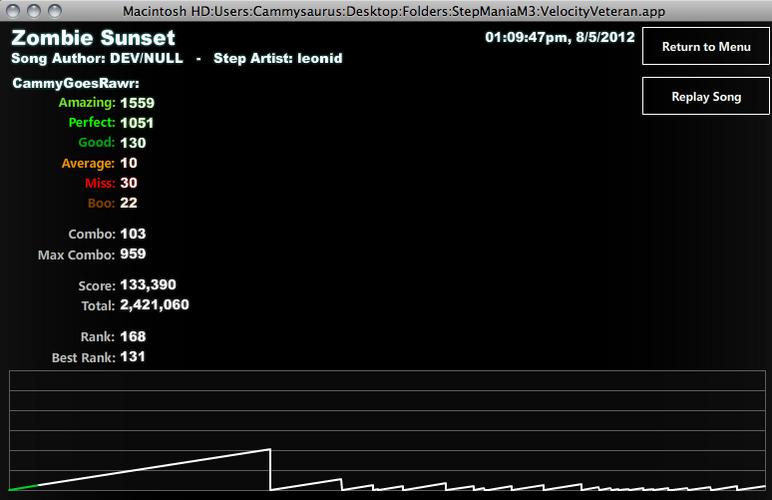Click the tall combo peak on the graph
The height and width of the screenshot is (500, 772).
pos(269,449)
